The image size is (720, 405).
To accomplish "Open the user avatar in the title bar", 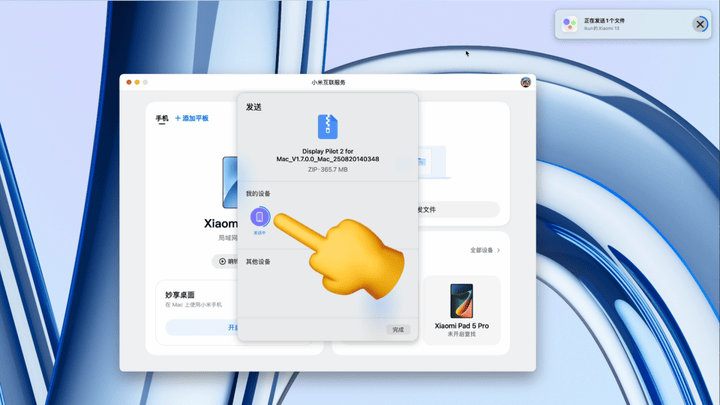I will click(526, 82).
